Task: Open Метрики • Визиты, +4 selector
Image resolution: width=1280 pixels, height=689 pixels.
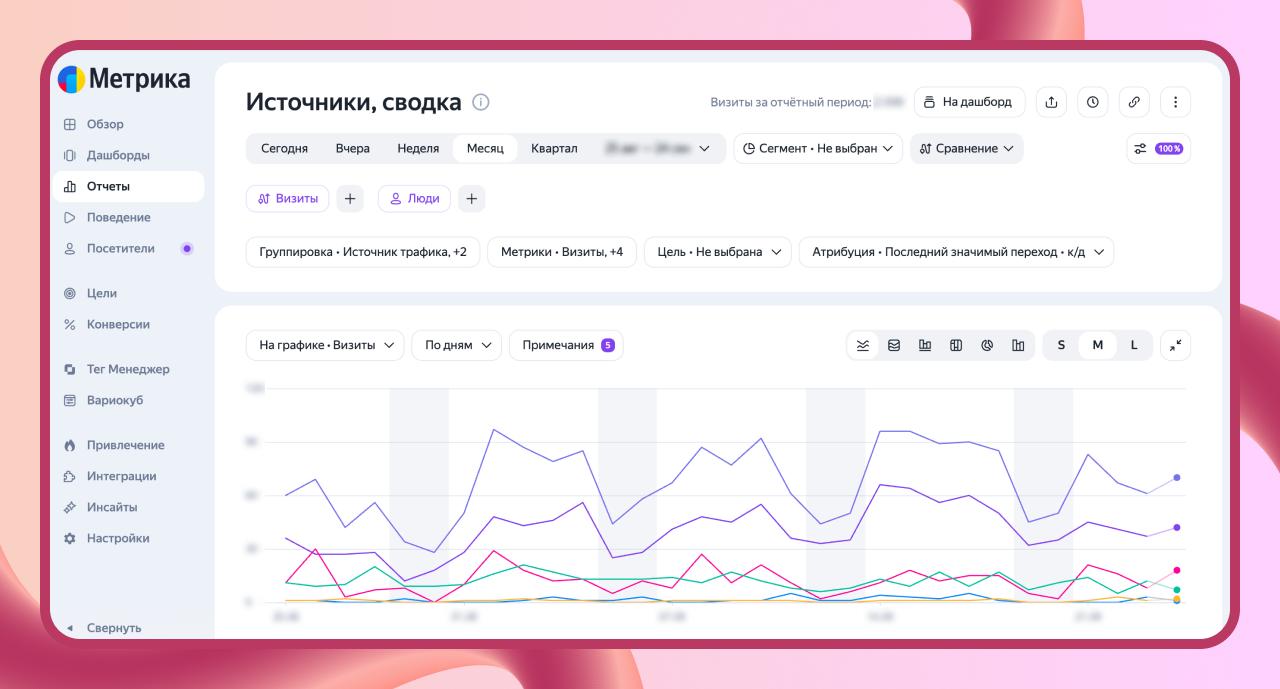Action: point(562,252)
